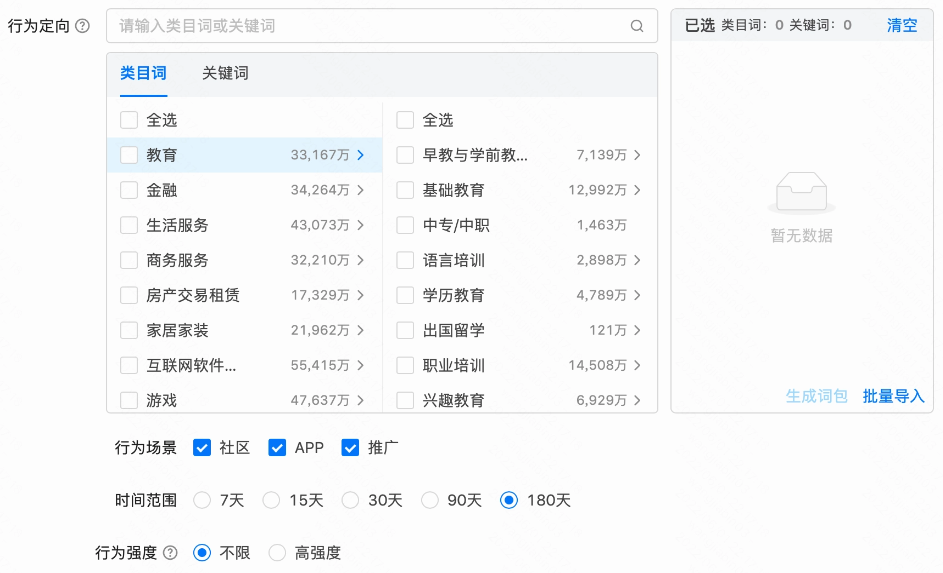This screenshot has width=943, height=573.
Task: Tick the 教育 checkbox
Action: pyautogui.click(x=129, y=155)
